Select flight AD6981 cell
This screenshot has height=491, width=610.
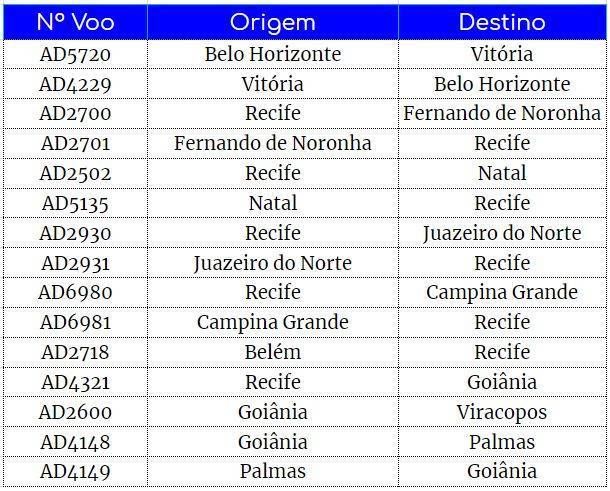75,323
